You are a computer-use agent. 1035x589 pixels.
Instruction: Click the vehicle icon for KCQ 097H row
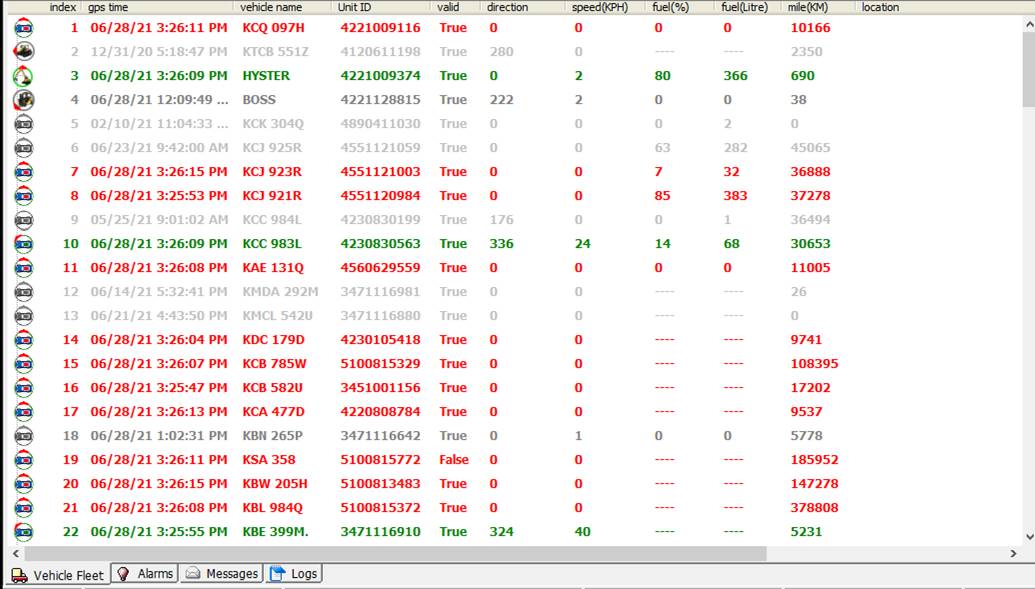pos(23,28)
